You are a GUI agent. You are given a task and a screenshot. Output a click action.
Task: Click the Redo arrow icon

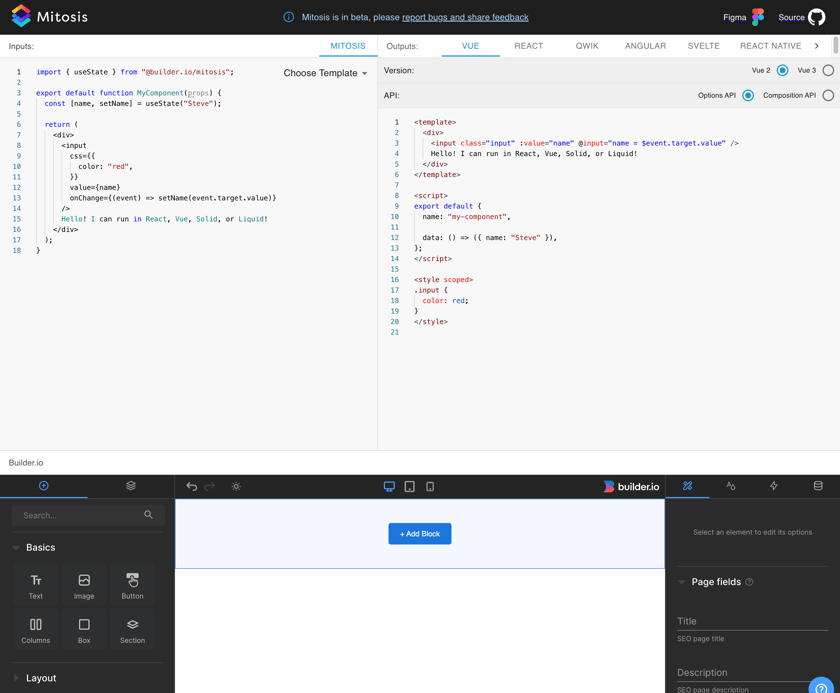[209, 486]
